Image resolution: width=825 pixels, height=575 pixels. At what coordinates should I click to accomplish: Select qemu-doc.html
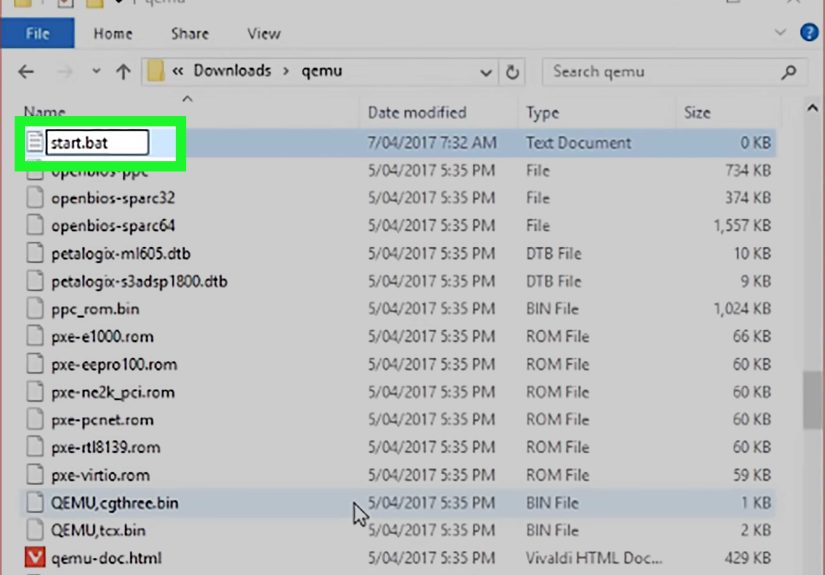point(106,558)
